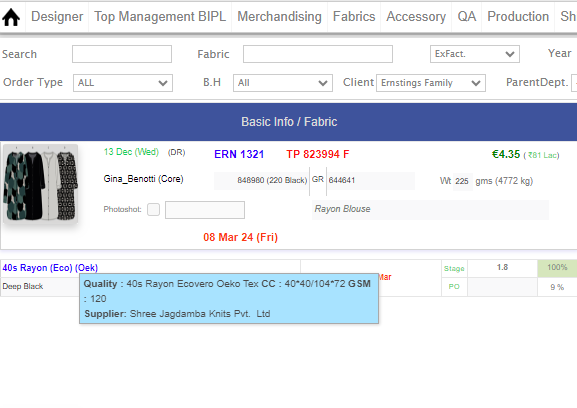Expand the ExFact. dropdown
The image size is (577, 408).
475,54
